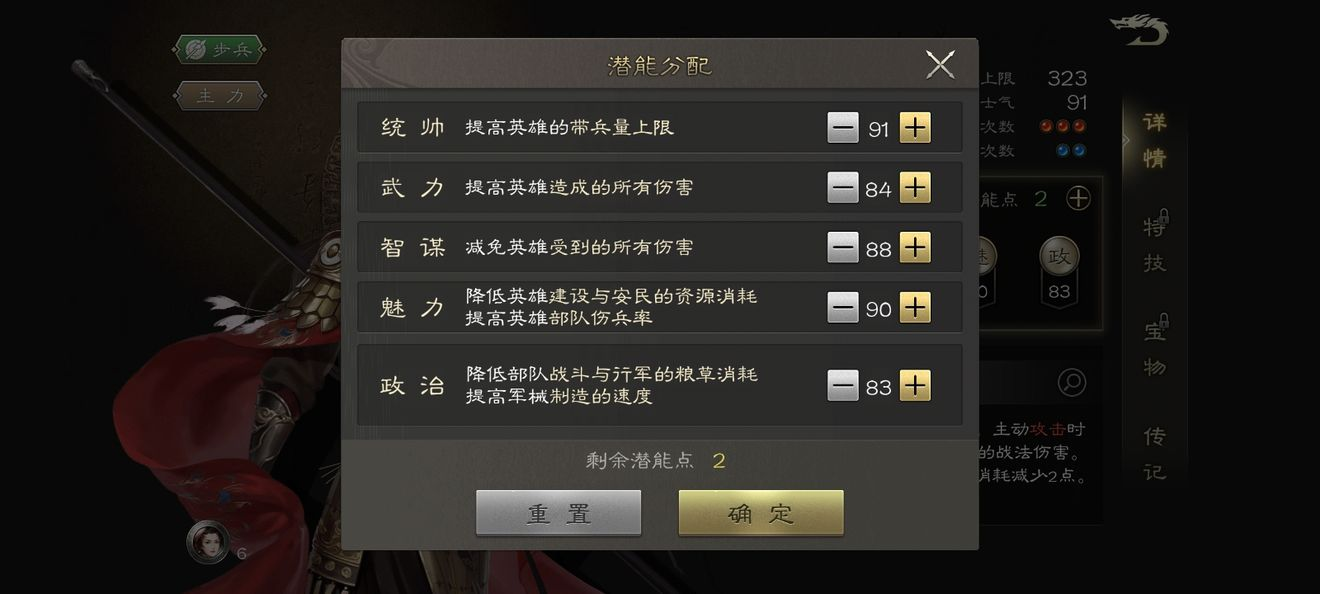The height and width of the screenshot is (594, 1320).
Task: Open the 宝物 tab
Action: pos(1155,348)
